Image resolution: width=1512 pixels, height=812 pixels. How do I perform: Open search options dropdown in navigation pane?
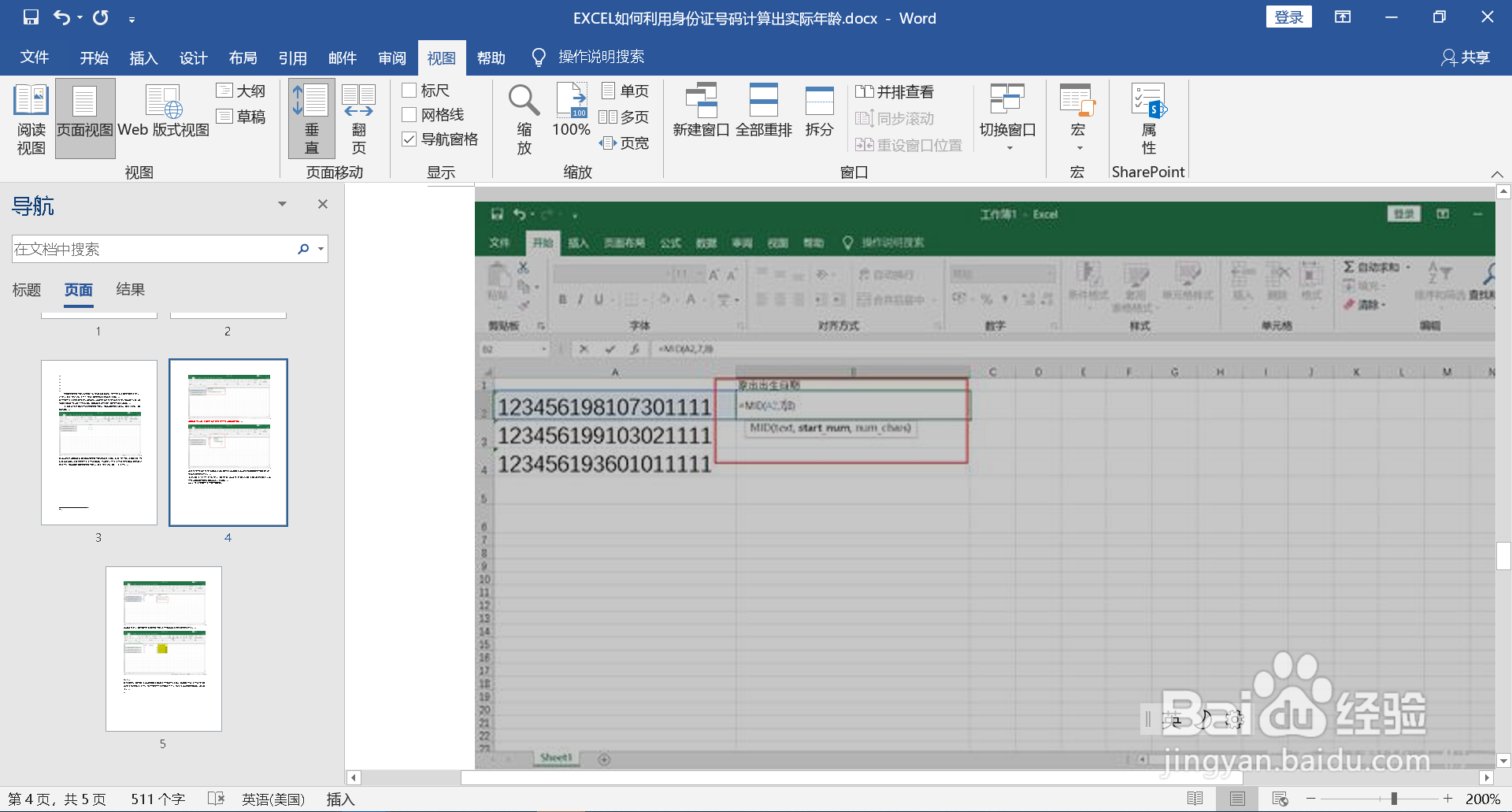tap(321, 249)
